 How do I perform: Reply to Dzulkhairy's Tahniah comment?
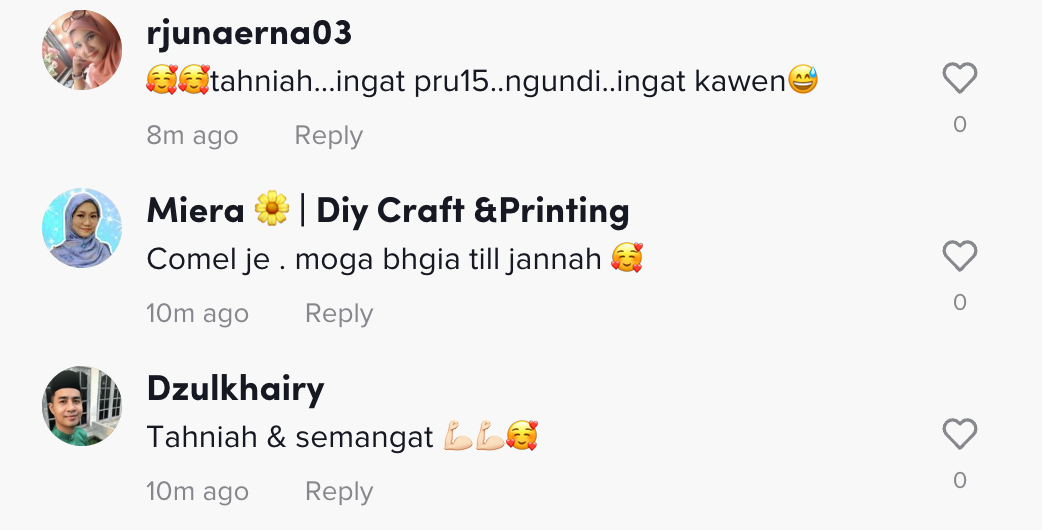click(339, 491)
